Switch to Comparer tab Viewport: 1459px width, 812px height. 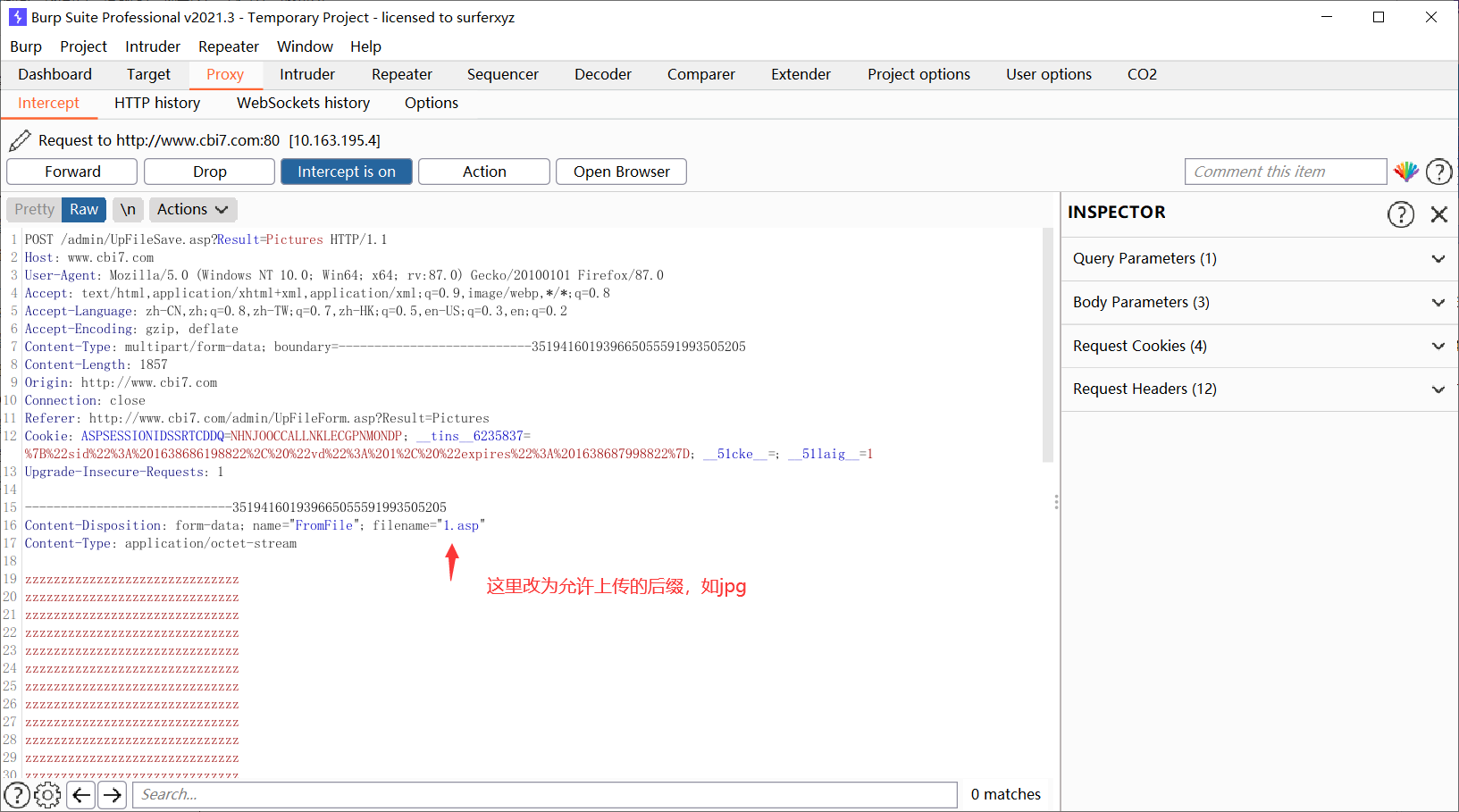pyautogui.click(x=701, y=74)
